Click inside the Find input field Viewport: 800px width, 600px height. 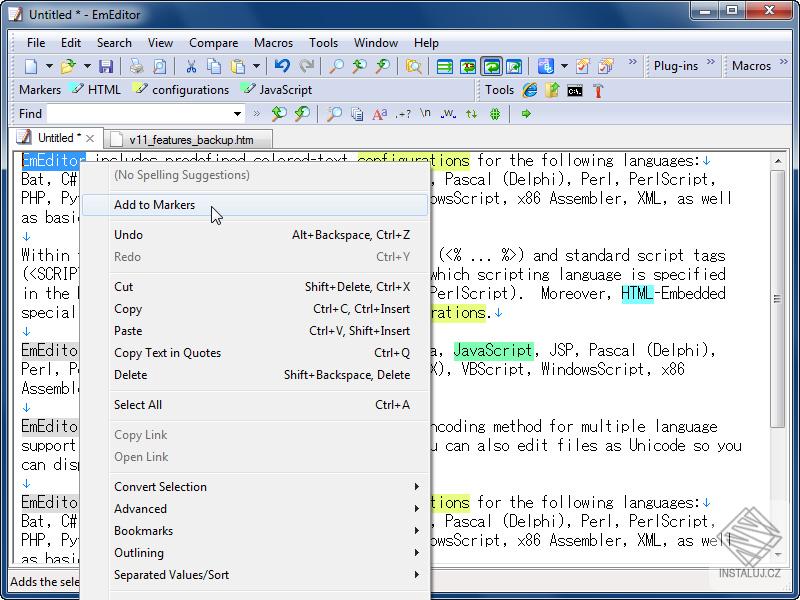pyautogui.click(x=138, y=114)
